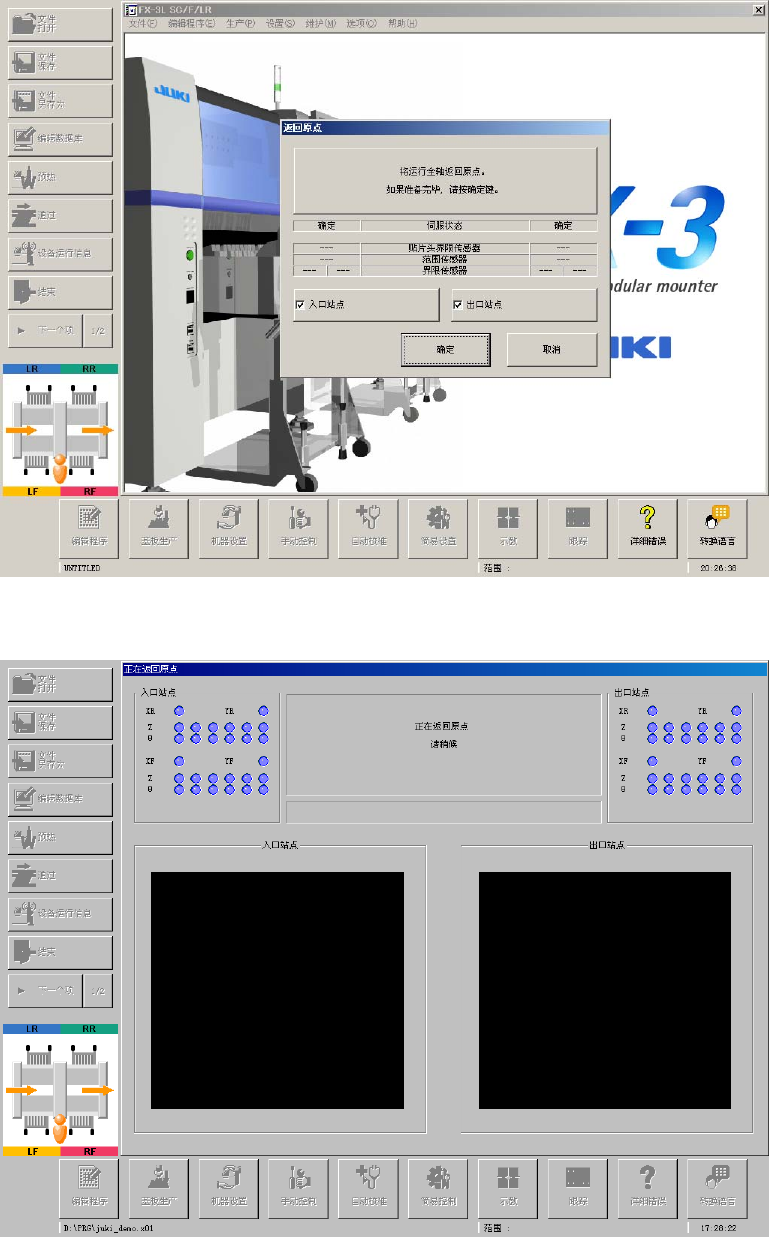Open the Production (生产) menu in FX-3L window
Screen dimensions: 769x1237
pyautogui.click(x=241, y=22)
